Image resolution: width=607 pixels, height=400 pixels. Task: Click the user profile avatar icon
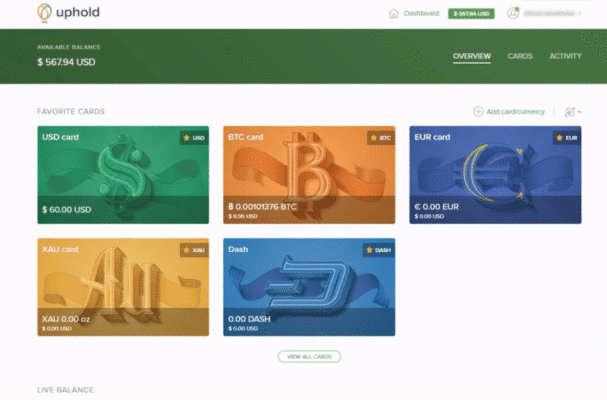coord(513,13)
